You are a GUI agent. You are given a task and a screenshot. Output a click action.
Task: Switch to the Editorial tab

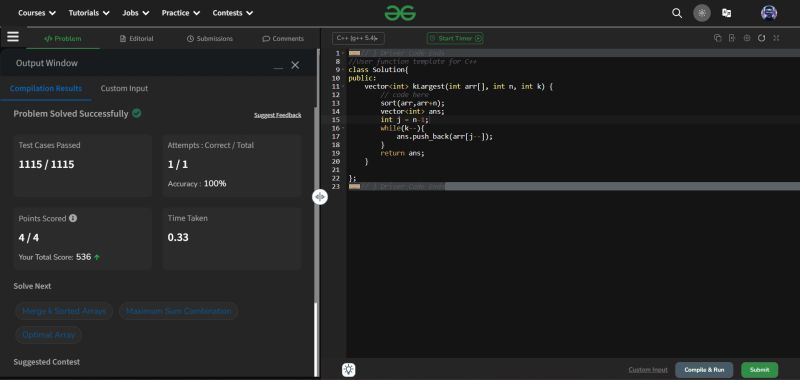coord(136,39)
